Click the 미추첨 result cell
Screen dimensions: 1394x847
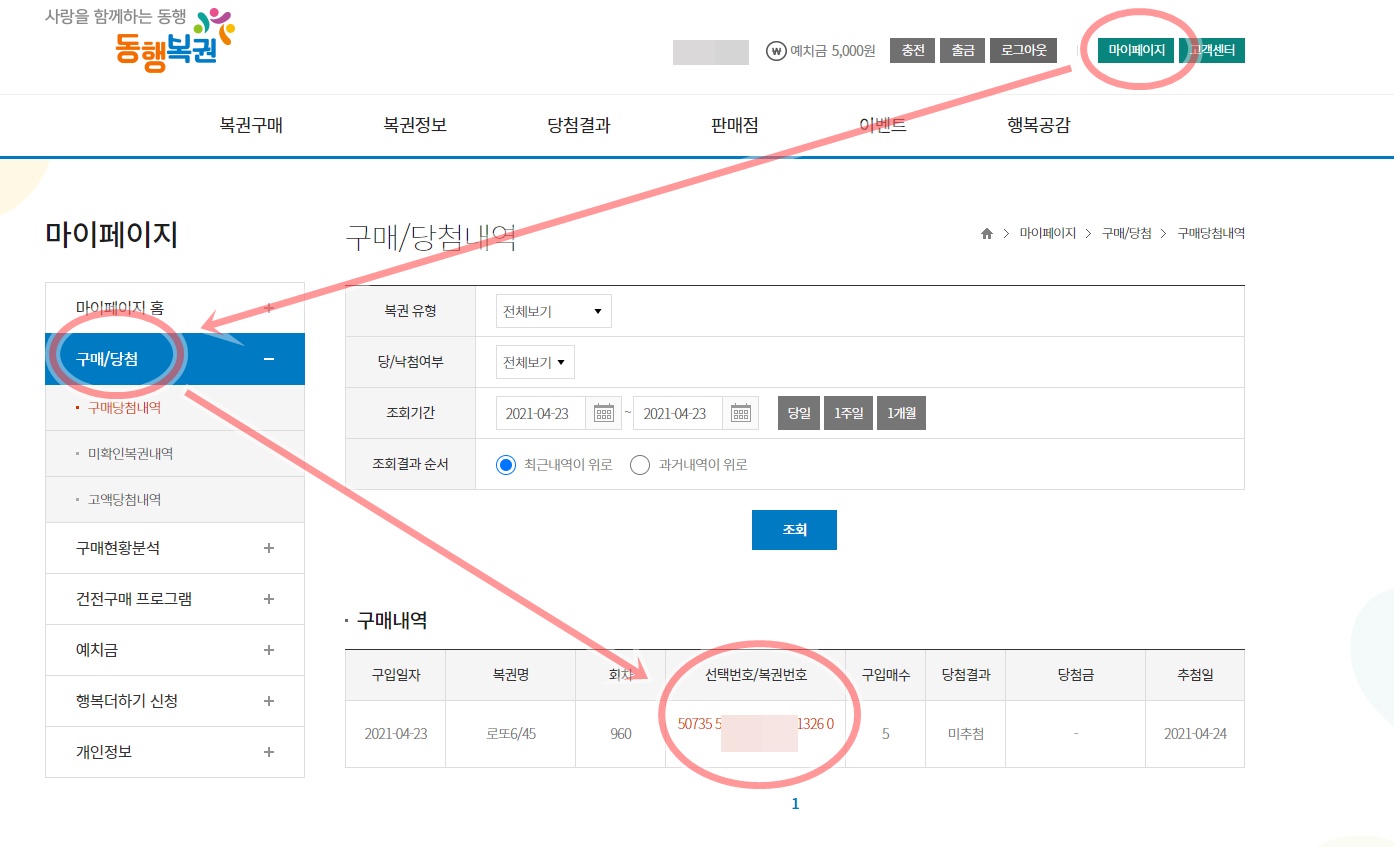pos(965,734)
